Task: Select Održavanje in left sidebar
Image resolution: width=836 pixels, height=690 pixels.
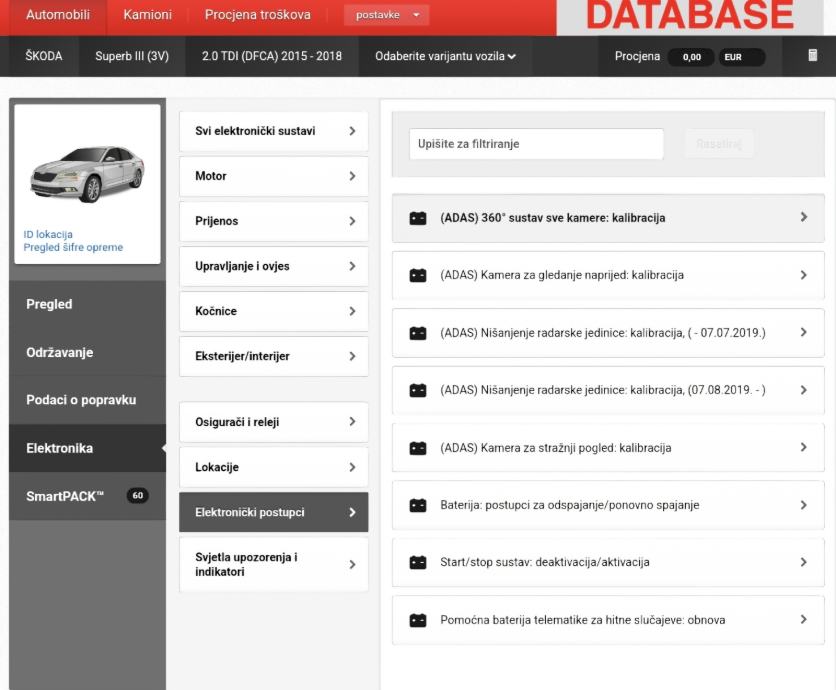Action: pyautogui.click(x=60, y=352)
